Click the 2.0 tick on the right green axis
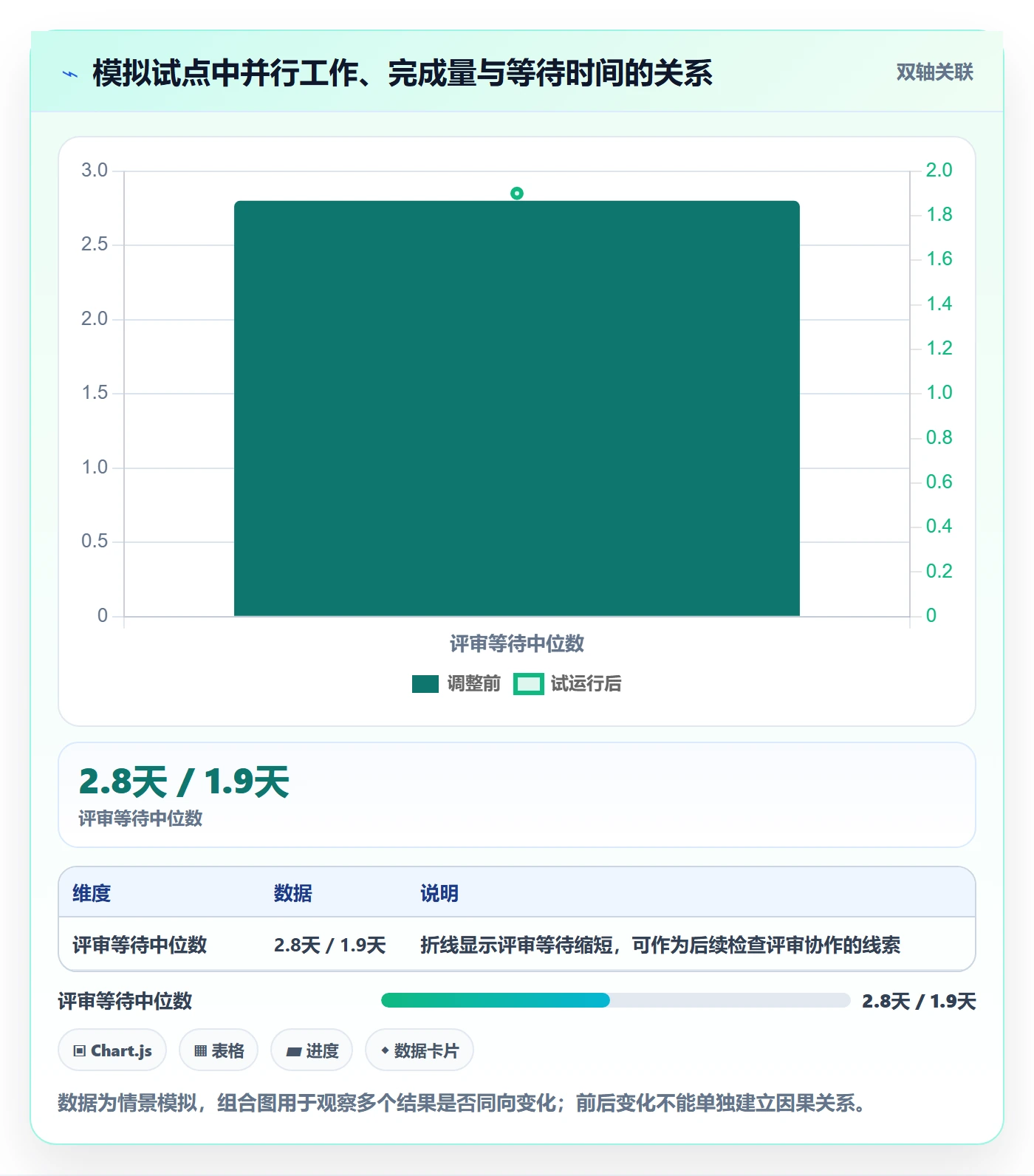 pos(939,170)
